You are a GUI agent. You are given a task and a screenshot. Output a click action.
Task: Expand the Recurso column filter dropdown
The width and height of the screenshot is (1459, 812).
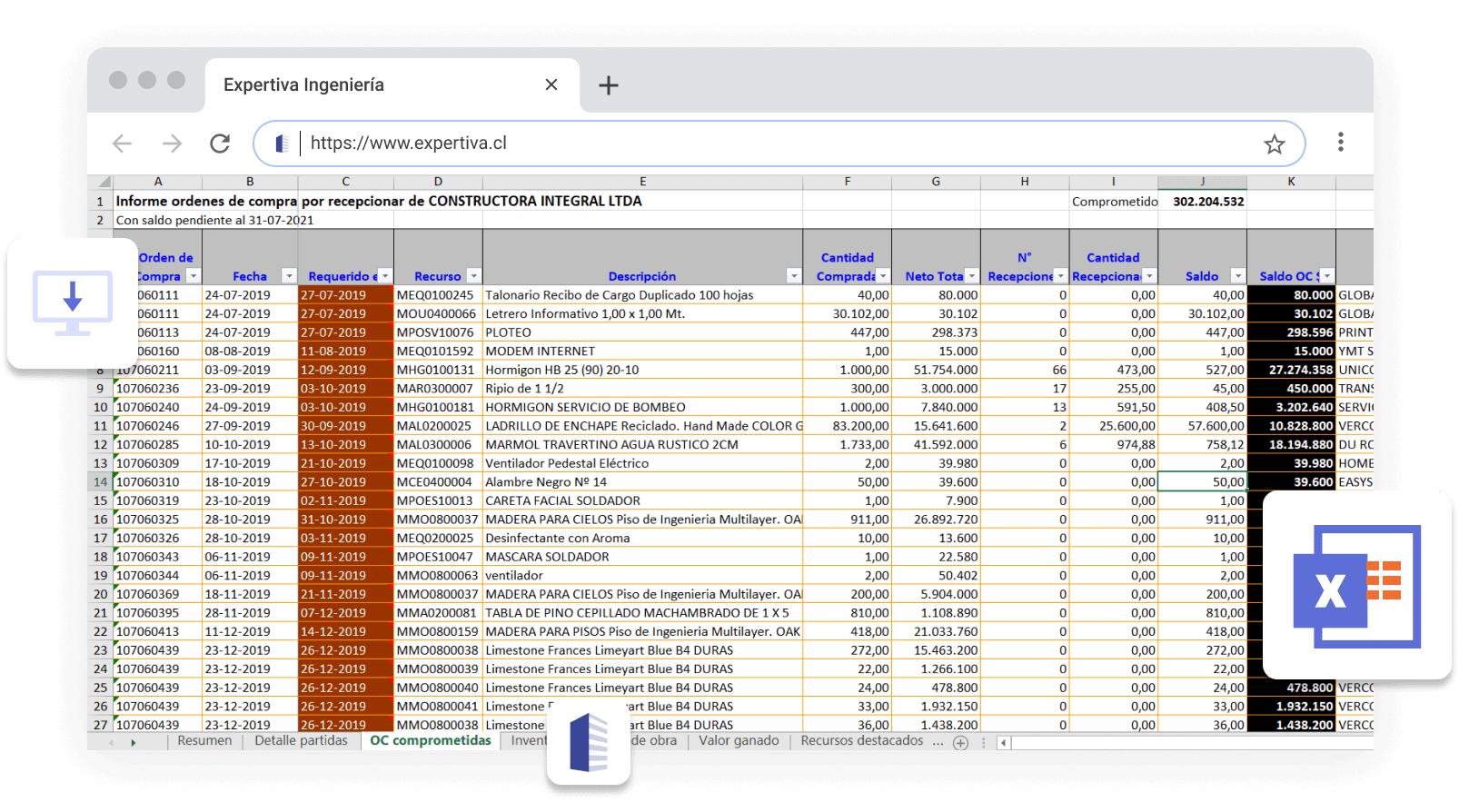coord(473,276)
